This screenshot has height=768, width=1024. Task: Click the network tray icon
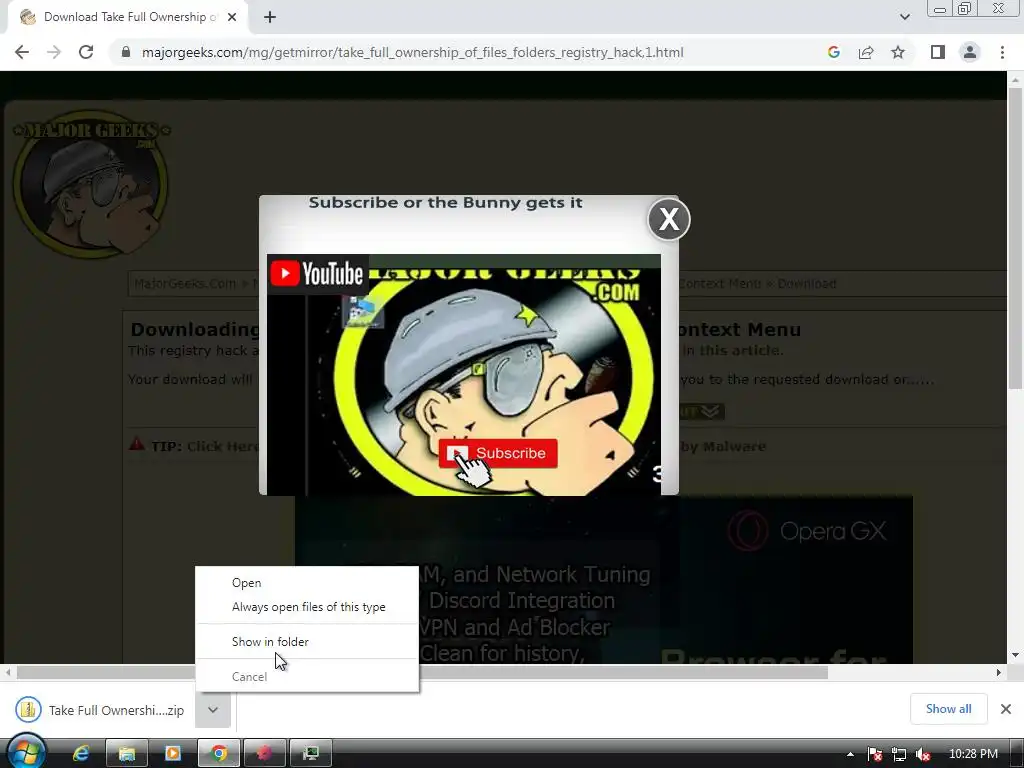click(899, 754)
